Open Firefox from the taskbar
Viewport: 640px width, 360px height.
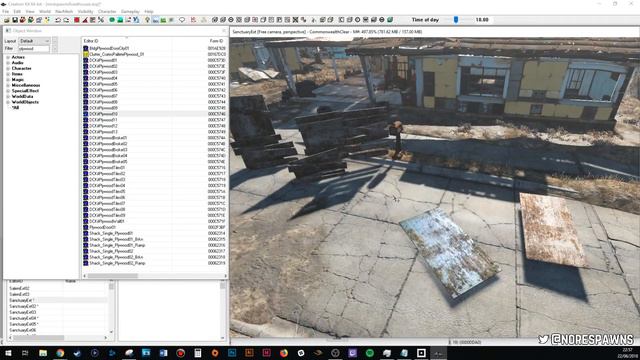pos(284,353)
